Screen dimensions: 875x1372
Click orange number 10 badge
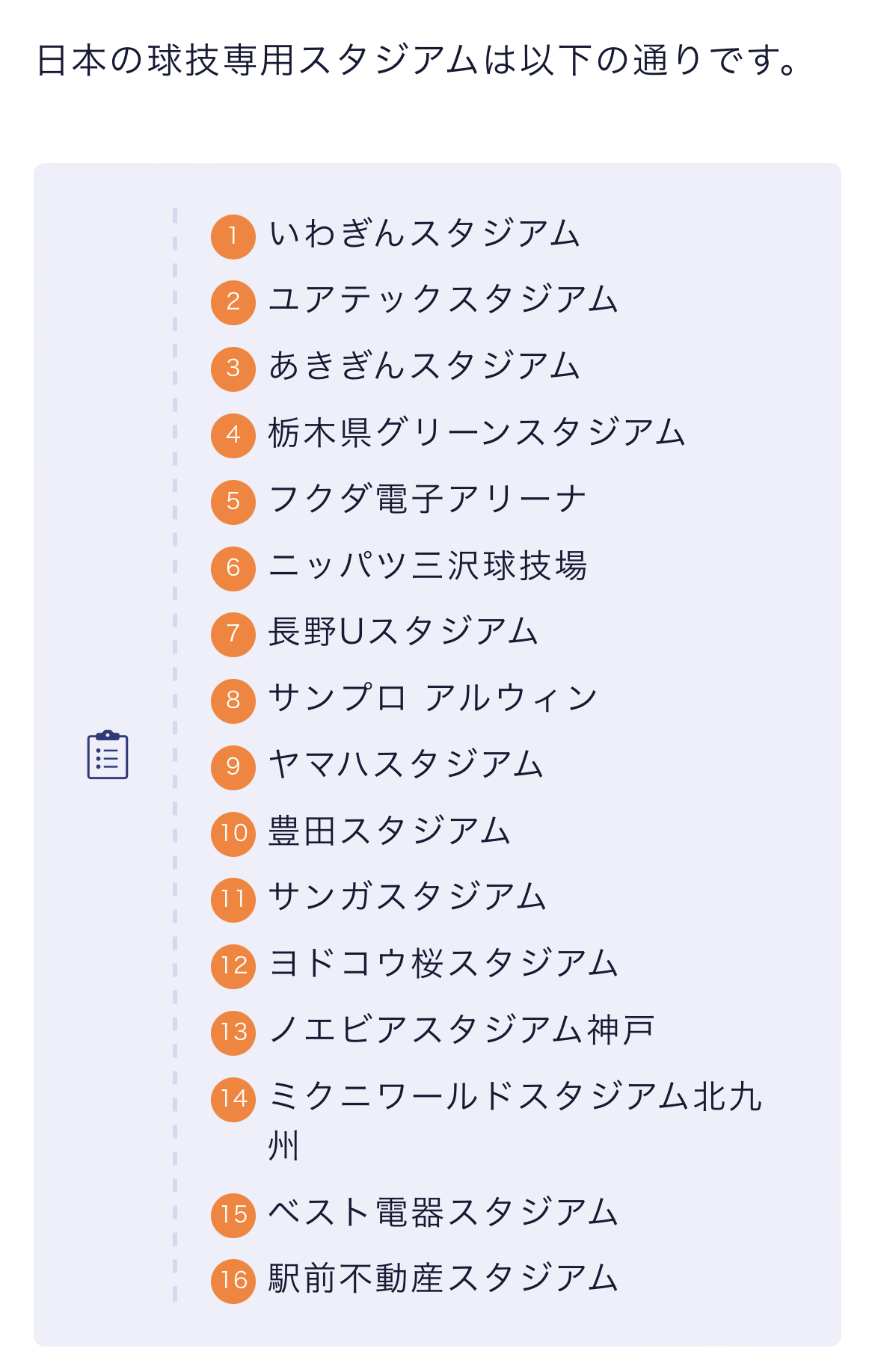[233, 833]
